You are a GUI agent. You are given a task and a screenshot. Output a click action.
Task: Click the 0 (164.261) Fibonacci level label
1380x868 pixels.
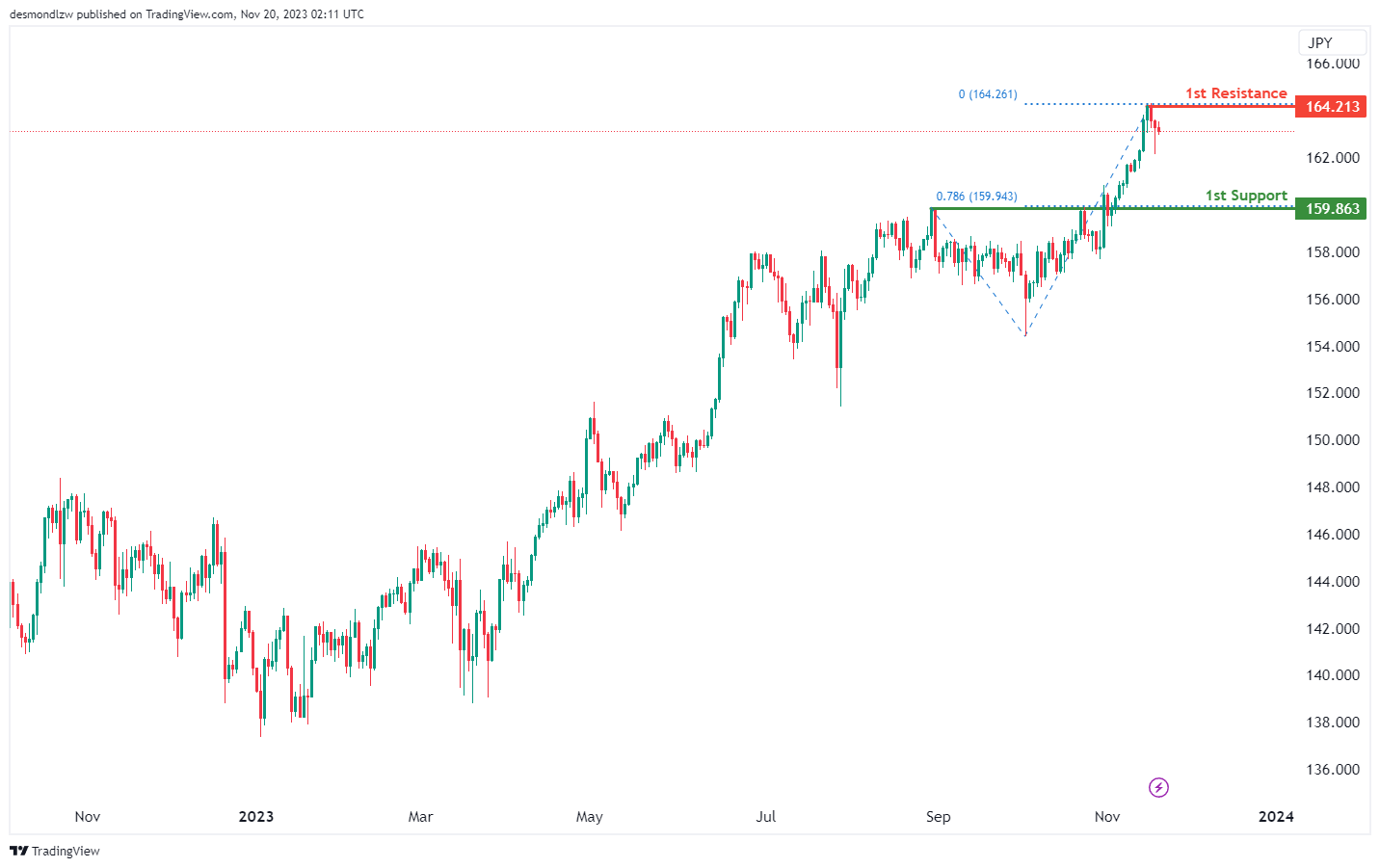coord(987,94)
